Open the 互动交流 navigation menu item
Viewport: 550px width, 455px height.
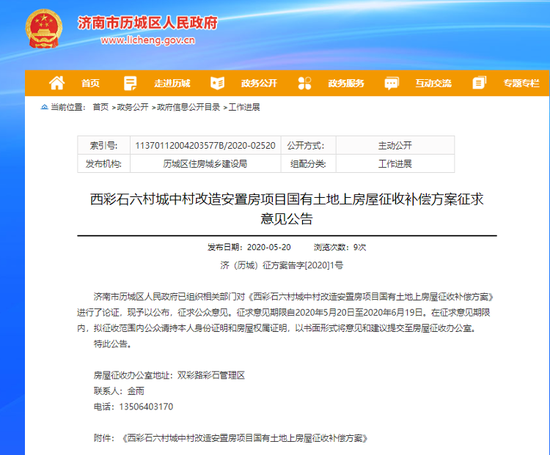(434, 83)
